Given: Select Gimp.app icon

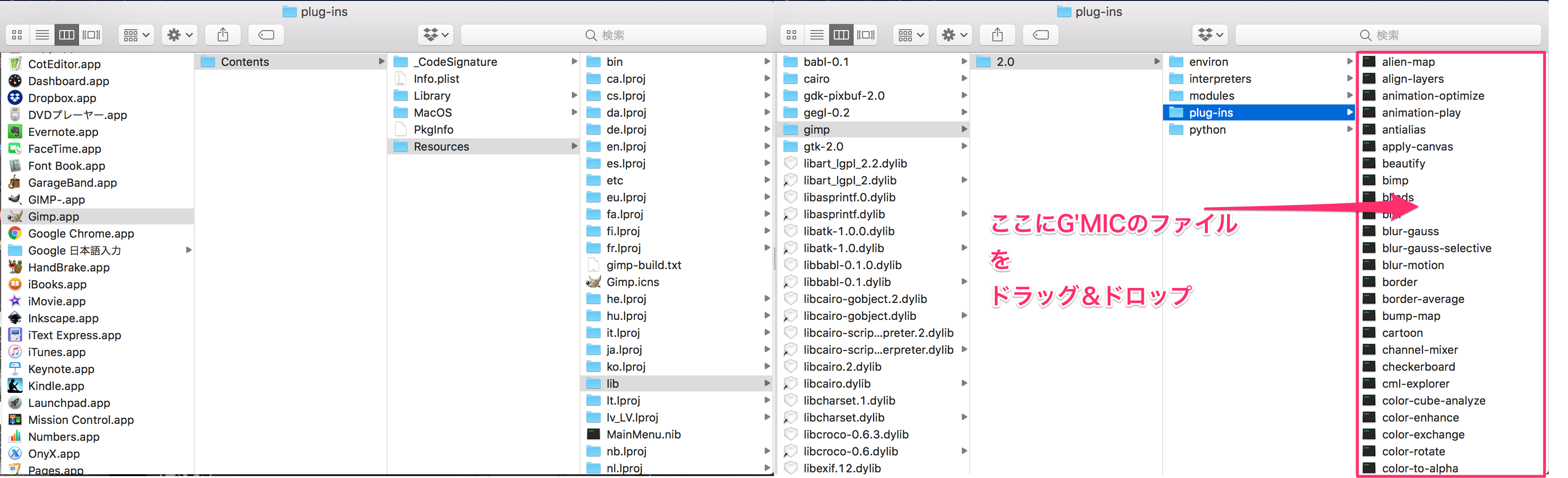Looking at the screenshot, I should 15,216.
